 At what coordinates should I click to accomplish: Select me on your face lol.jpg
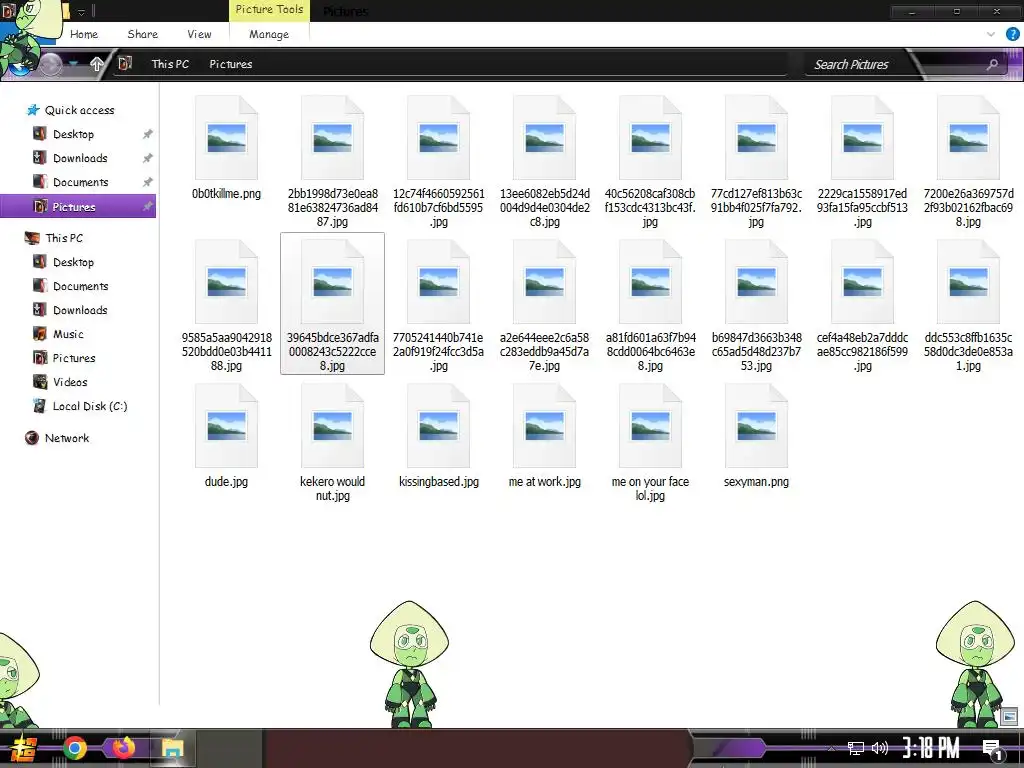tap(650, 443)
